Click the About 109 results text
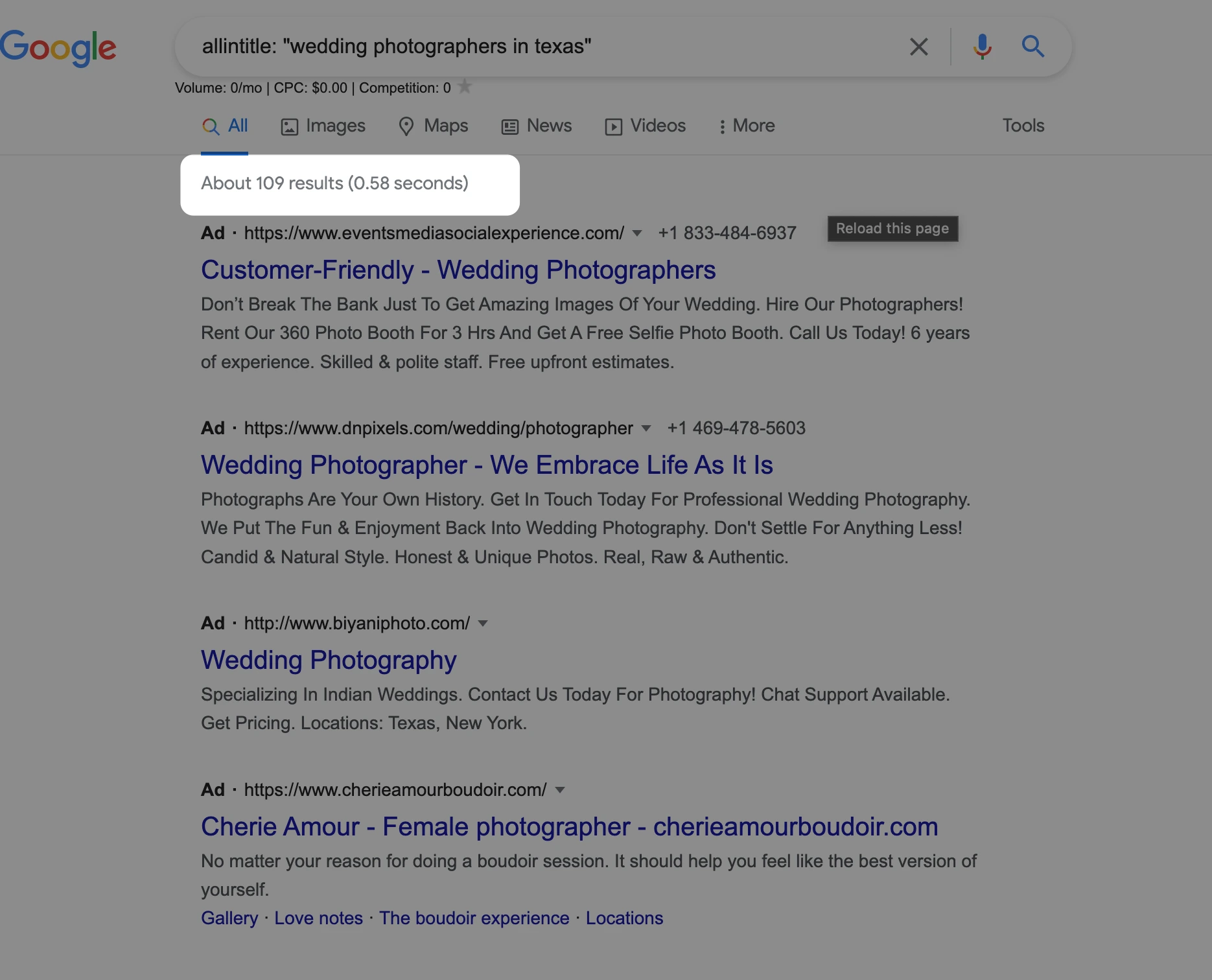 (x=334, y=183)
